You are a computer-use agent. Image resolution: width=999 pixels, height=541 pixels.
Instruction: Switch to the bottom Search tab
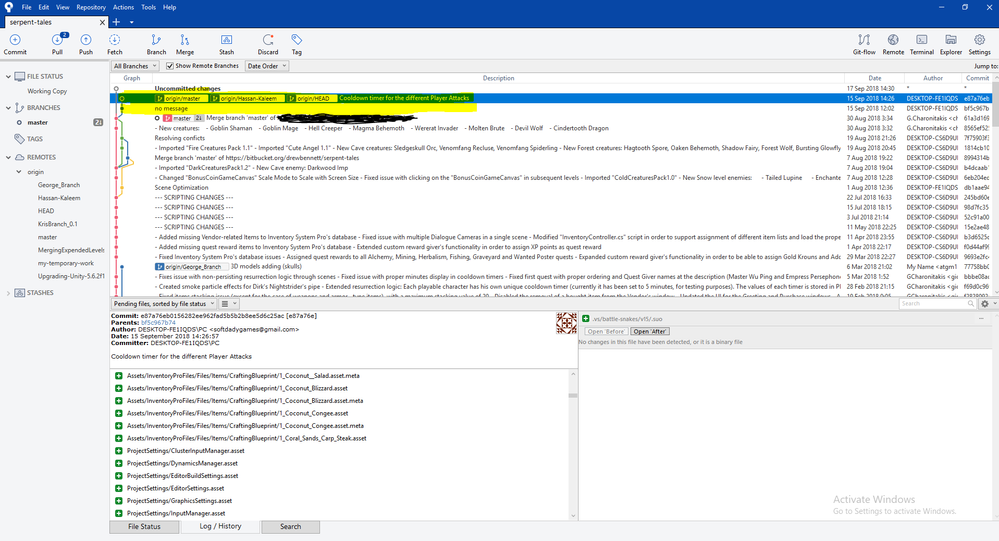291,527
